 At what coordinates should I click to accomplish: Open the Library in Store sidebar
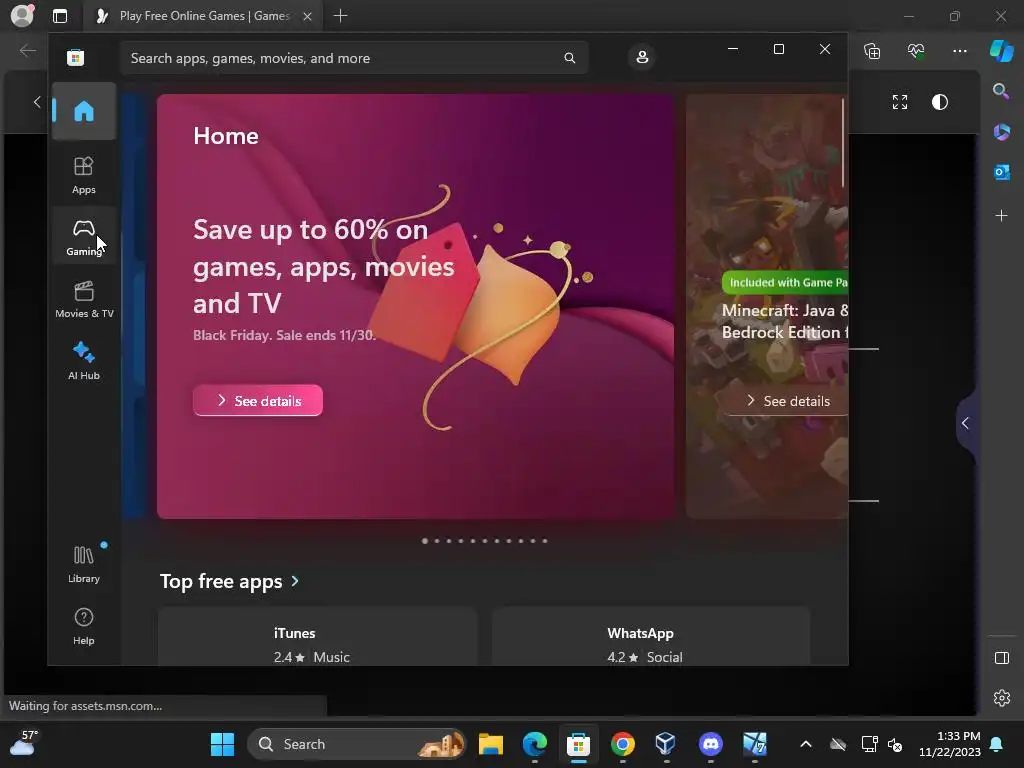tap(84, 564)
